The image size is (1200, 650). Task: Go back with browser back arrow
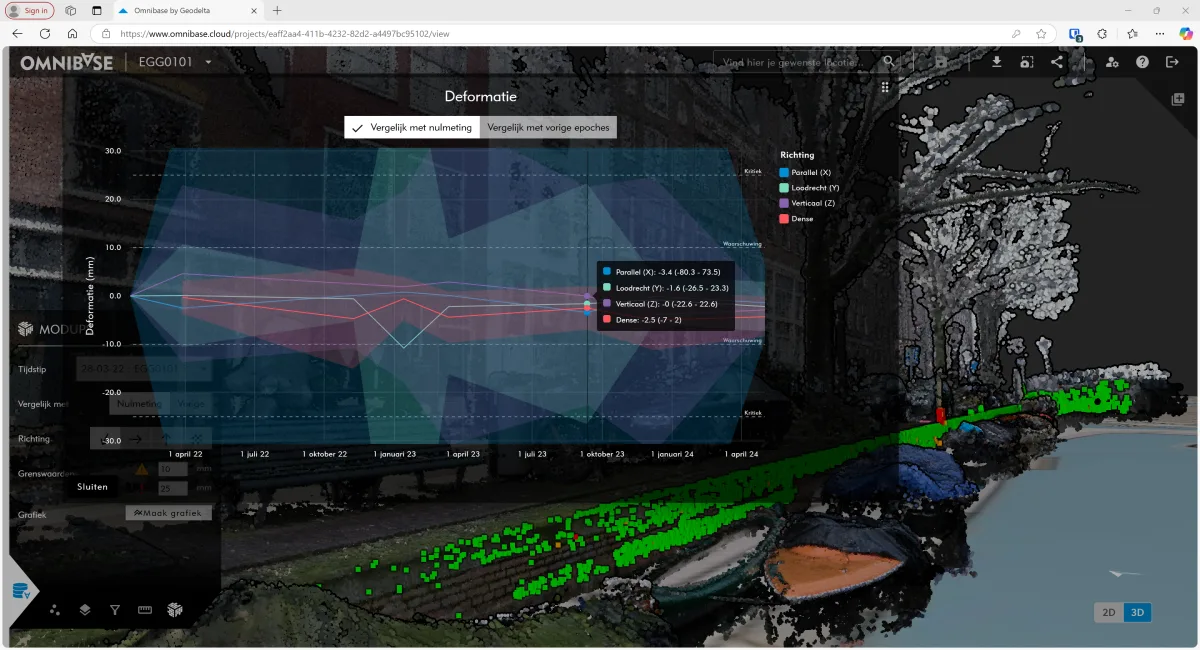point(17,33)
